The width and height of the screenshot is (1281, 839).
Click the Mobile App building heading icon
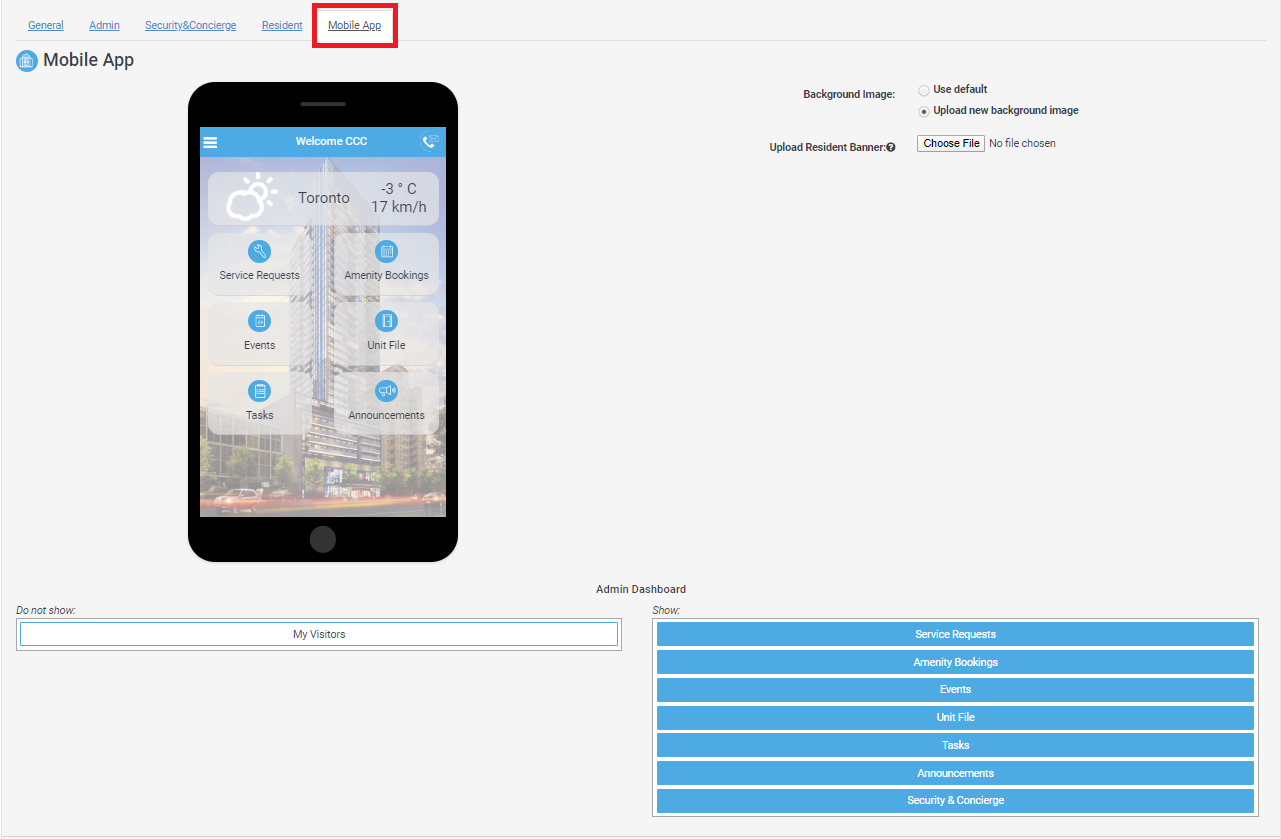point(26,61)
